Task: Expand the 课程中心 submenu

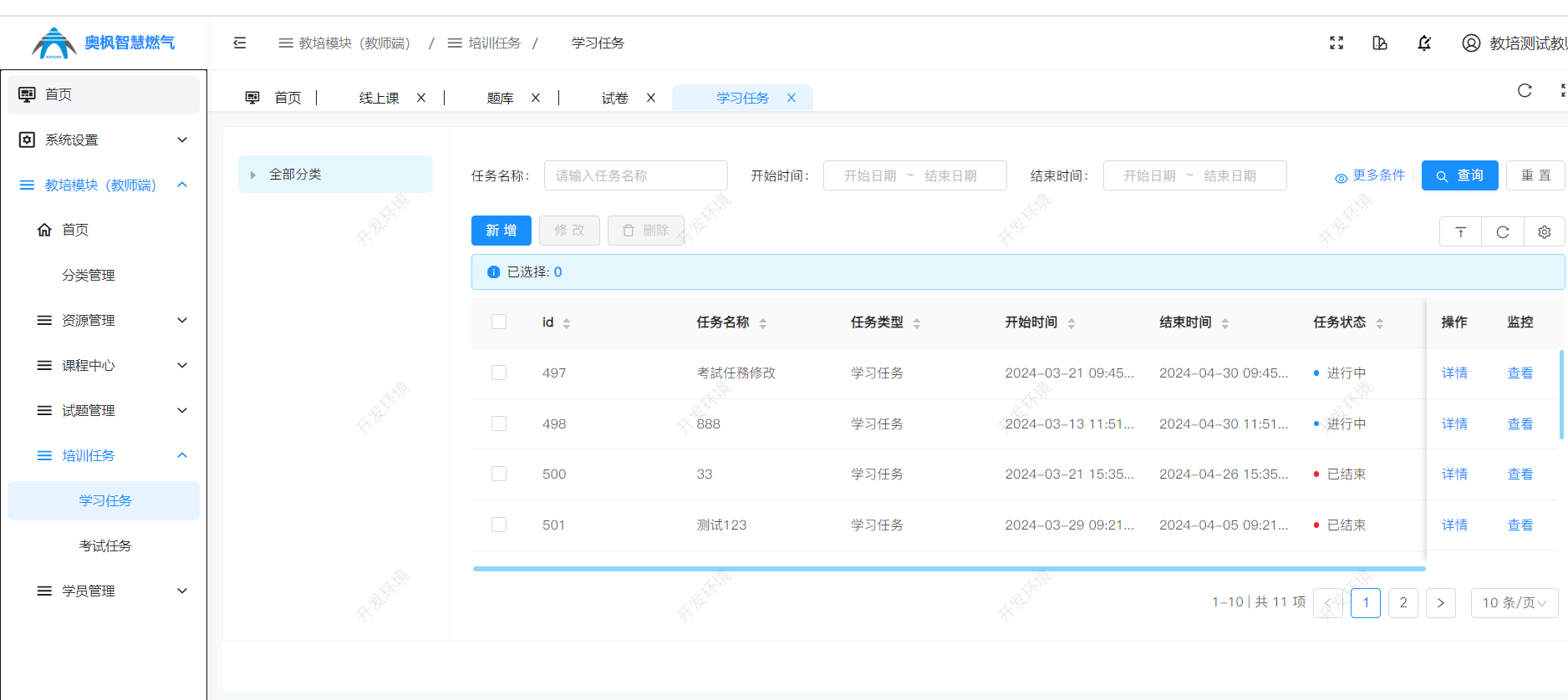Action: pos(182,365)
